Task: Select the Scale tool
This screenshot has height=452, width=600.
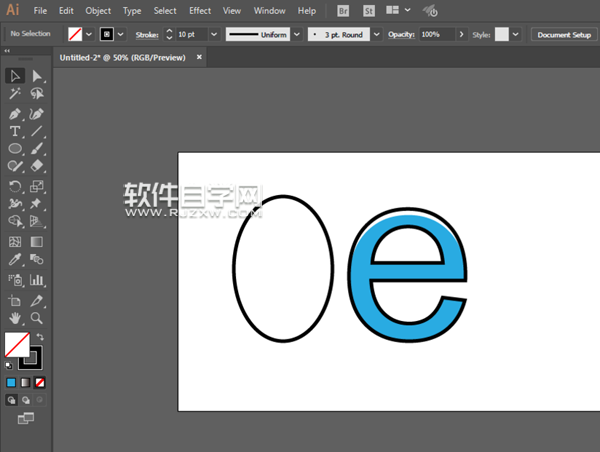Action: click(37, 186)
